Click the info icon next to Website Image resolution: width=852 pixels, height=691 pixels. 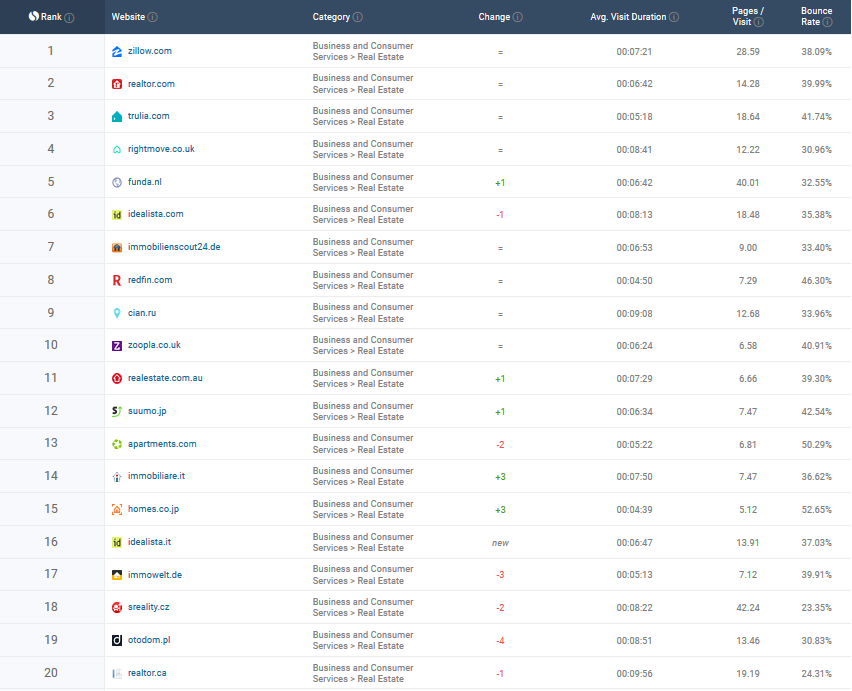[153, 17]
